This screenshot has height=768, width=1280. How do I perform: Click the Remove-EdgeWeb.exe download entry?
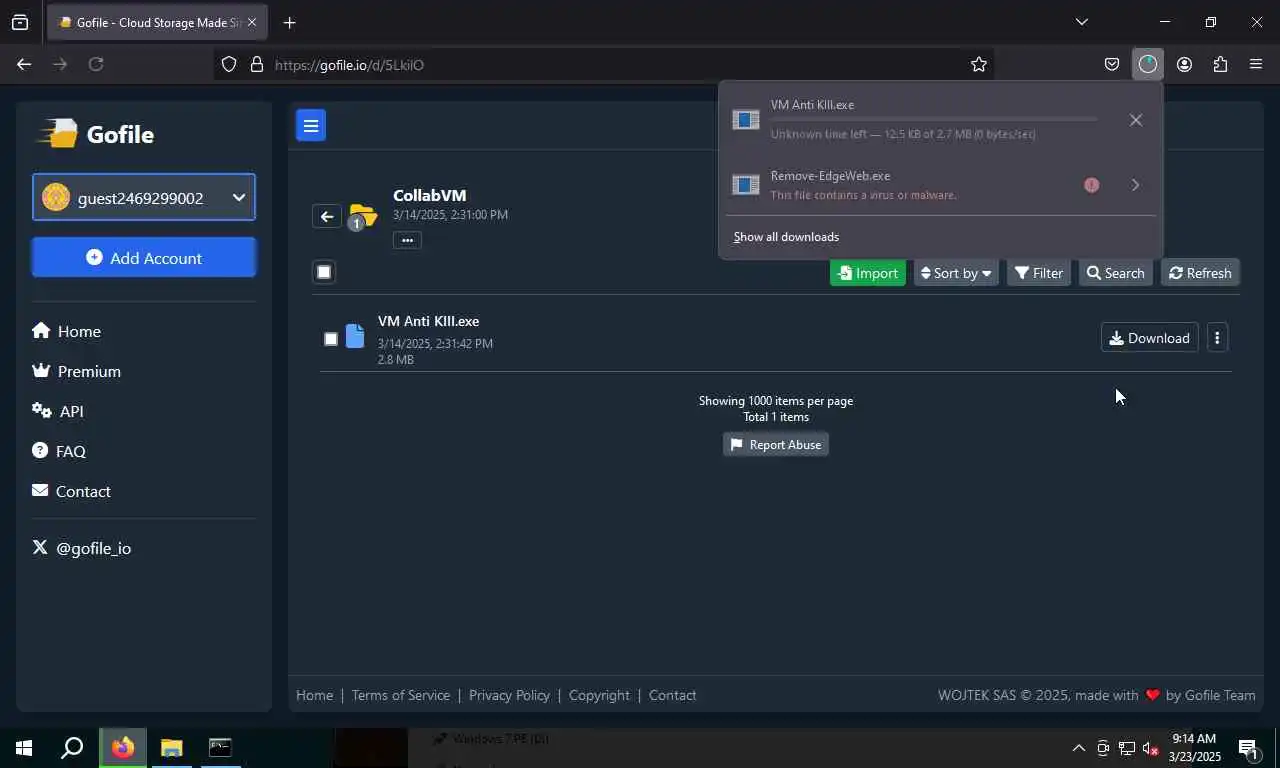pos(940,185)
